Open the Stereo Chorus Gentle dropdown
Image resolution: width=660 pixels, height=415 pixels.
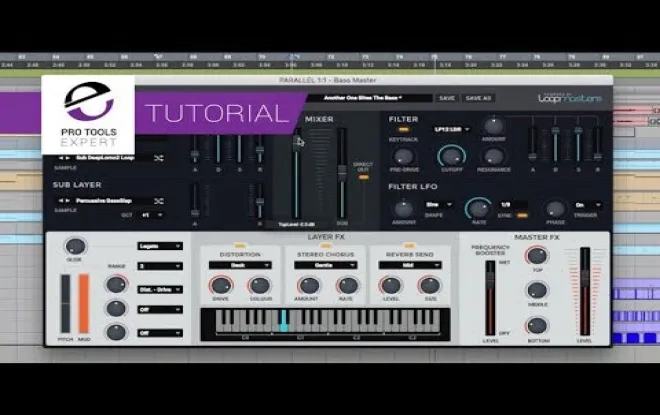tap(325, 266)
